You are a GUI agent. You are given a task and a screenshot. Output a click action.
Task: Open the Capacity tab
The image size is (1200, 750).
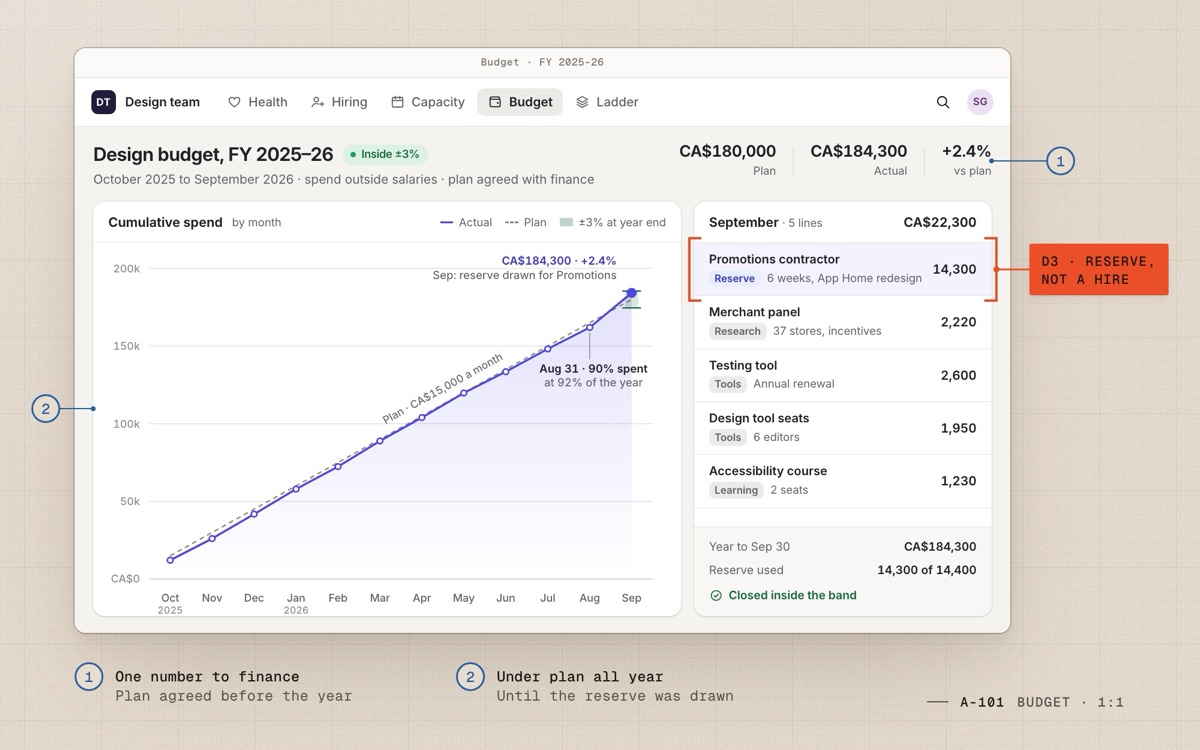point(427,102)
